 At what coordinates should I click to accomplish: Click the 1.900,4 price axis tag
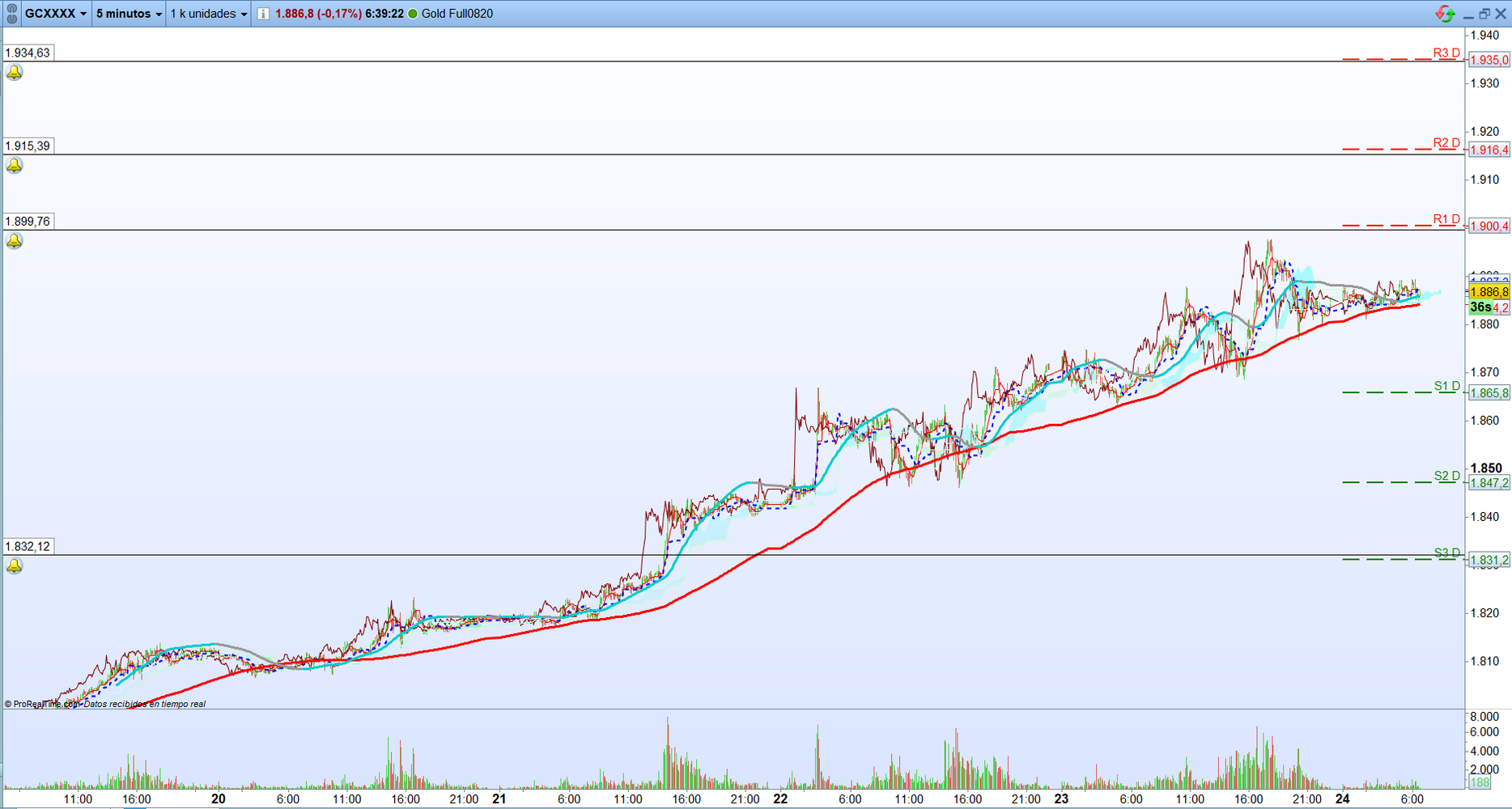pos(1489,227)
